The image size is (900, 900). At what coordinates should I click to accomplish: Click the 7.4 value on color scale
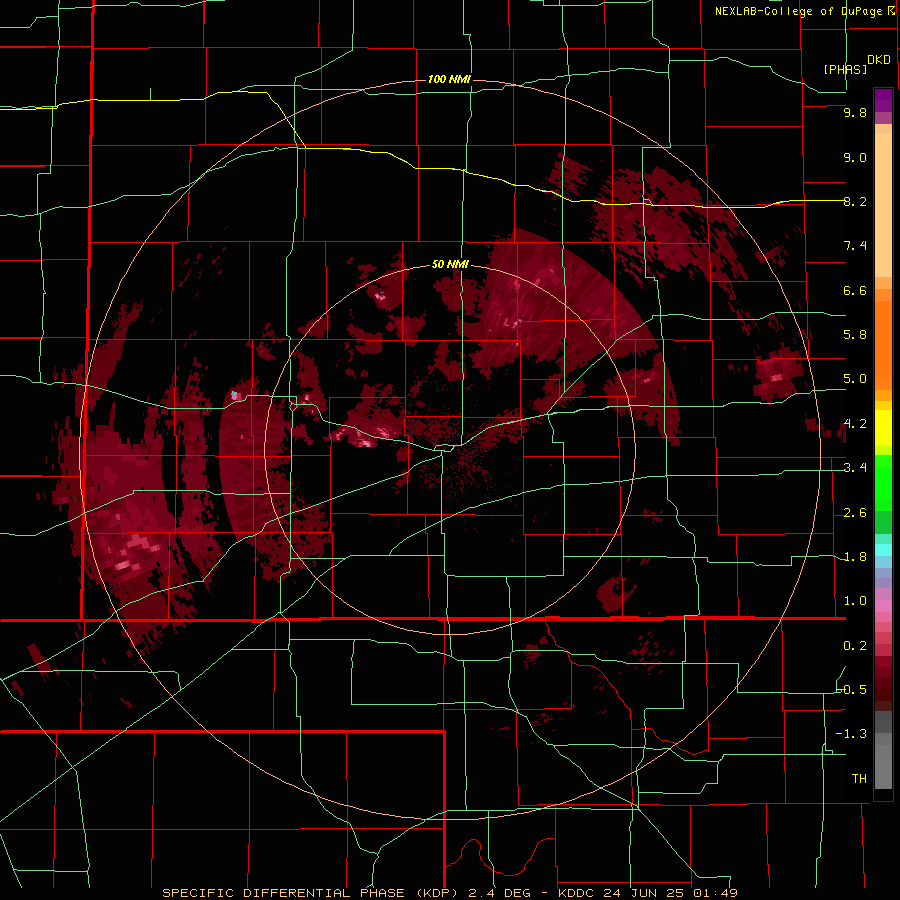click(x=855, y=246)
